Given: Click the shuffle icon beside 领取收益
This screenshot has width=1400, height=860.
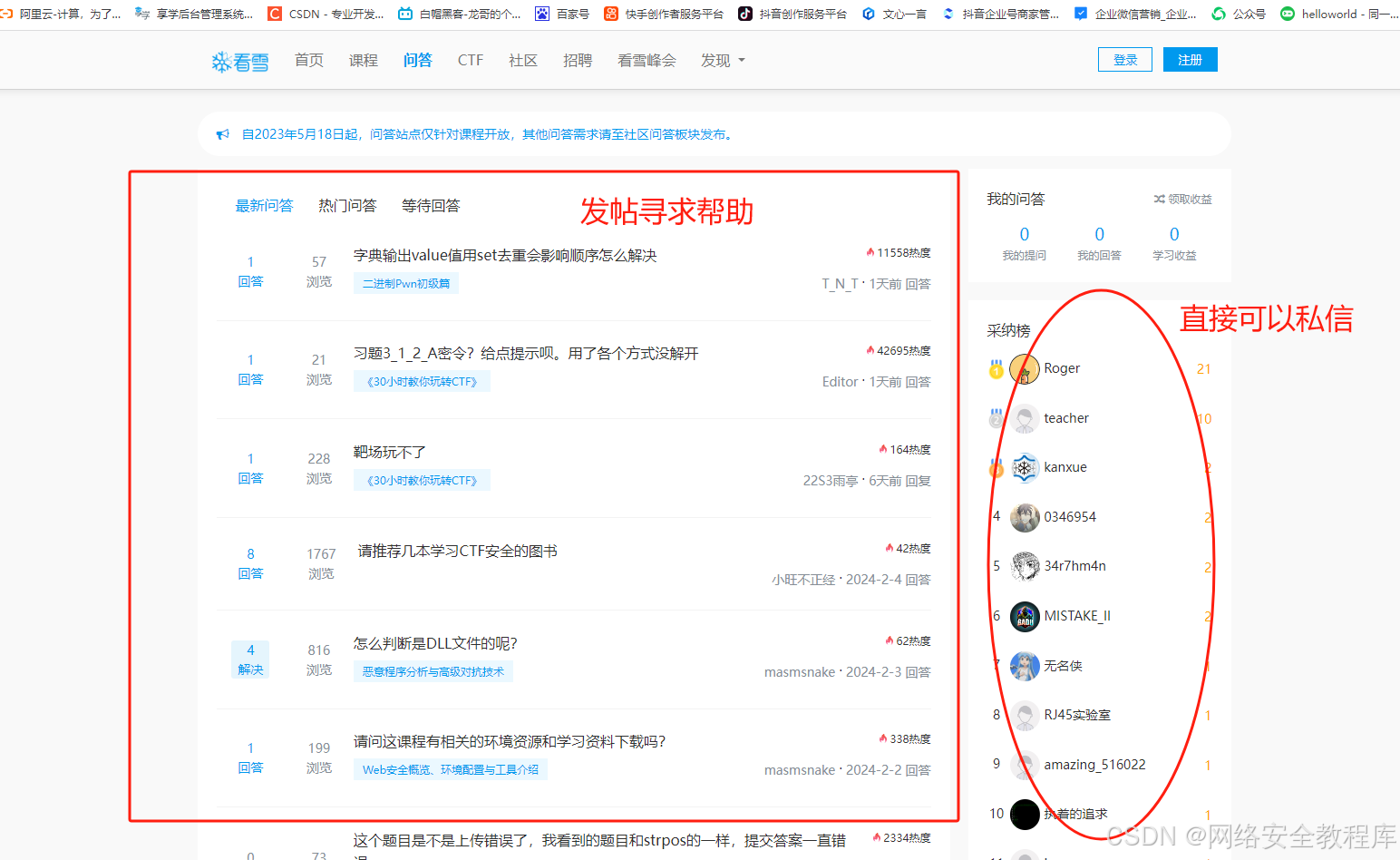Looking at the screenshot, I should [x=1159, y=199].
